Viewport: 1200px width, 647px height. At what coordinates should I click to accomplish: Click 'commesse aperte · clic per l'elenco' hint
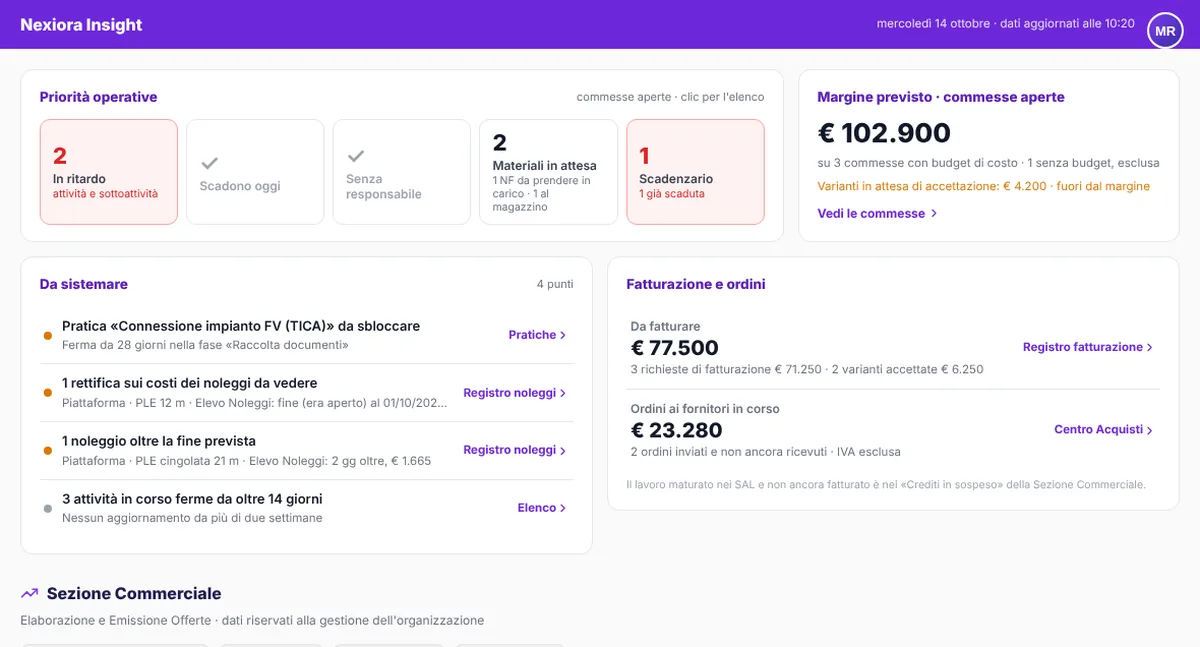(x=670, y=97)
